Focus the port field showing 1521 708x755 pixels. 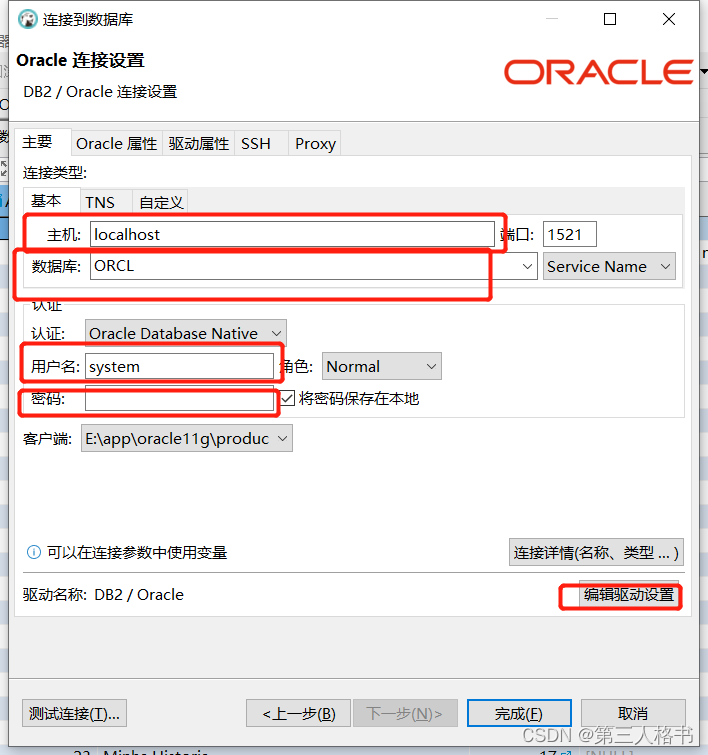[x=570, y=234]
